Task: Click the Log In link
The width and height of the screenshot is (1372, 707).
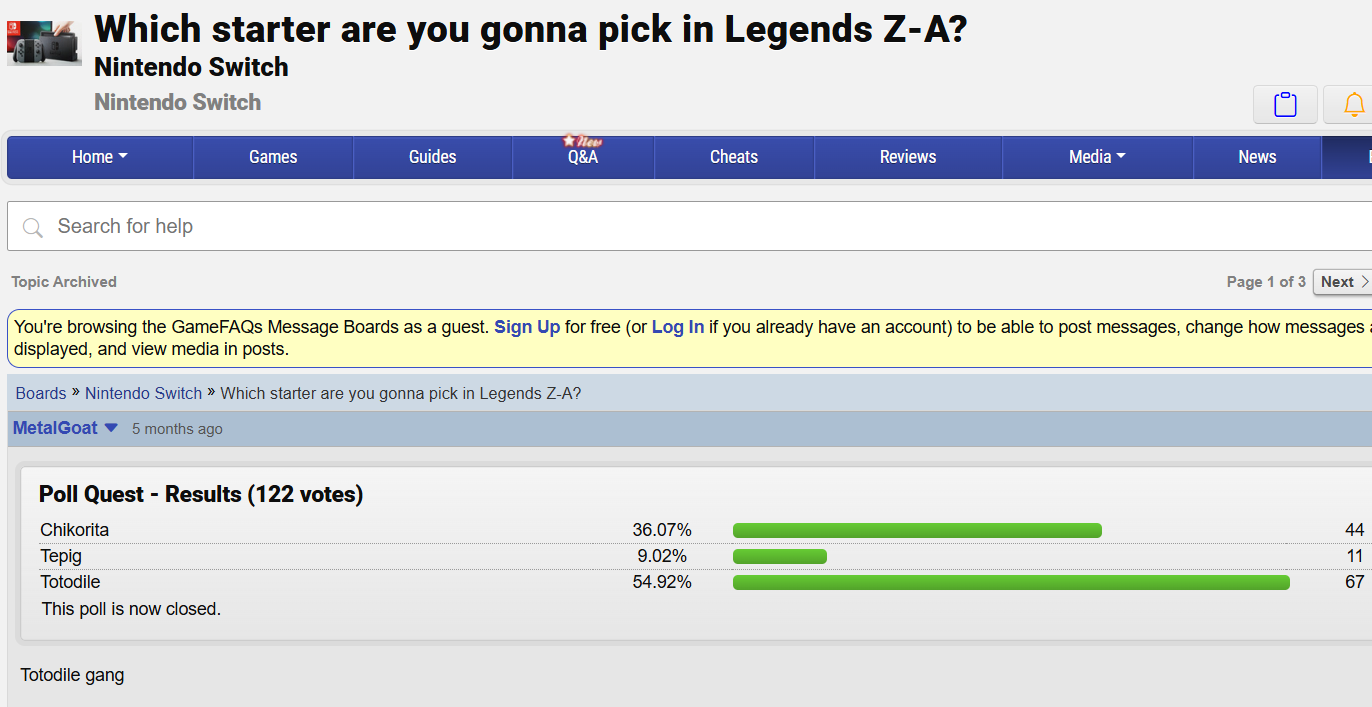Action: tap(678, 327)
